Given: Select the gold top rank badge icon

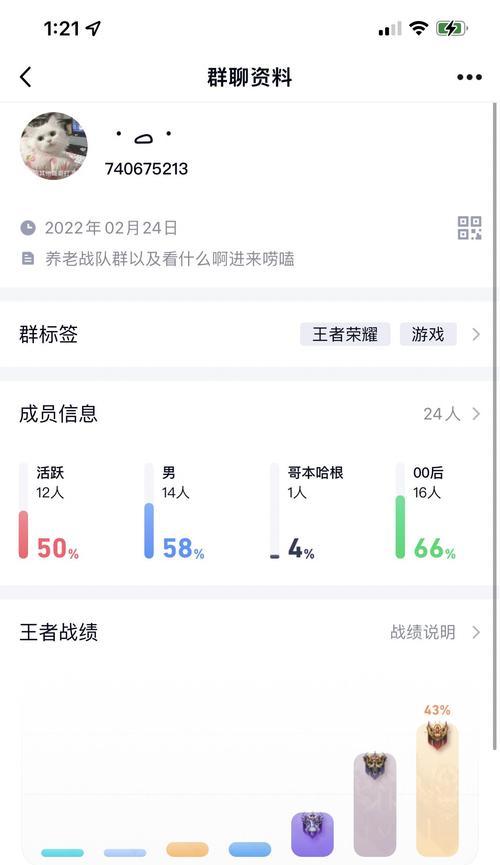Looking at the screenshot, I should [x=437, y=736].
